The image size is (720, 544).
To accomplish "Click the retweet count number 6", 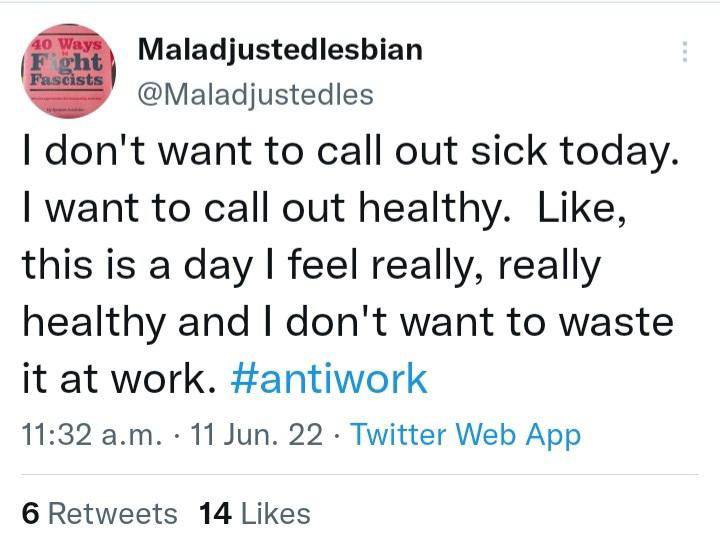I will (30, 513).
